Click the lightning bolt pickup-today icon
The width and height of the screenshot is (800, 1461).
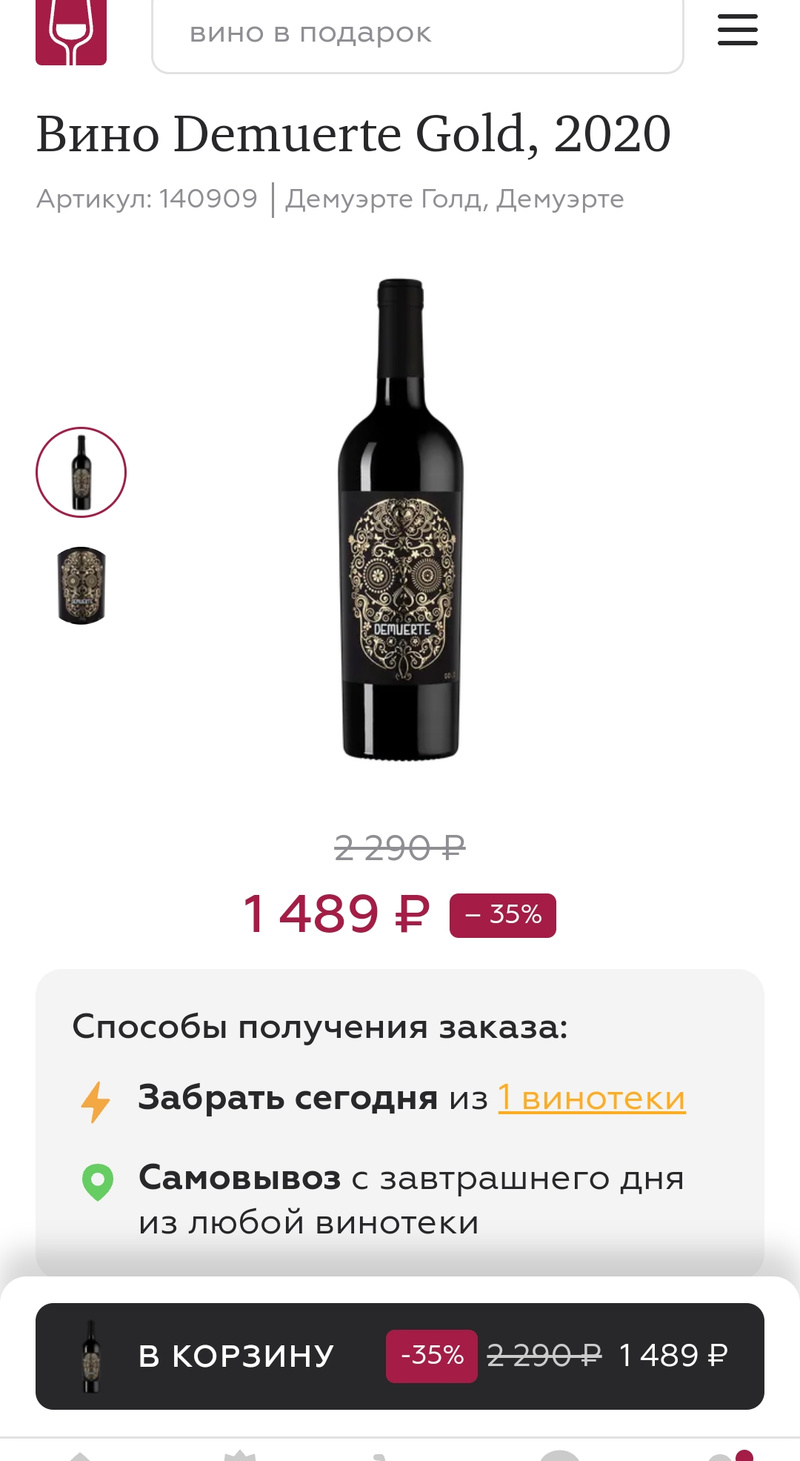click(96, 1101)
